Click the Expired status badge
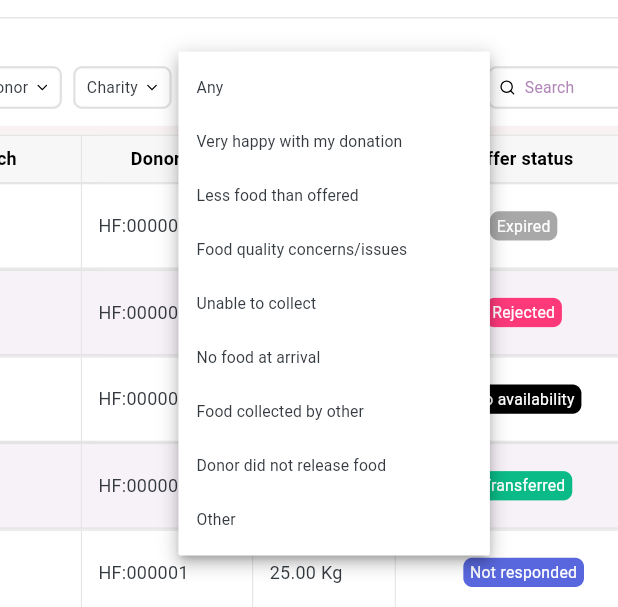This screenshot has width=618, height=607. (523, 226)
